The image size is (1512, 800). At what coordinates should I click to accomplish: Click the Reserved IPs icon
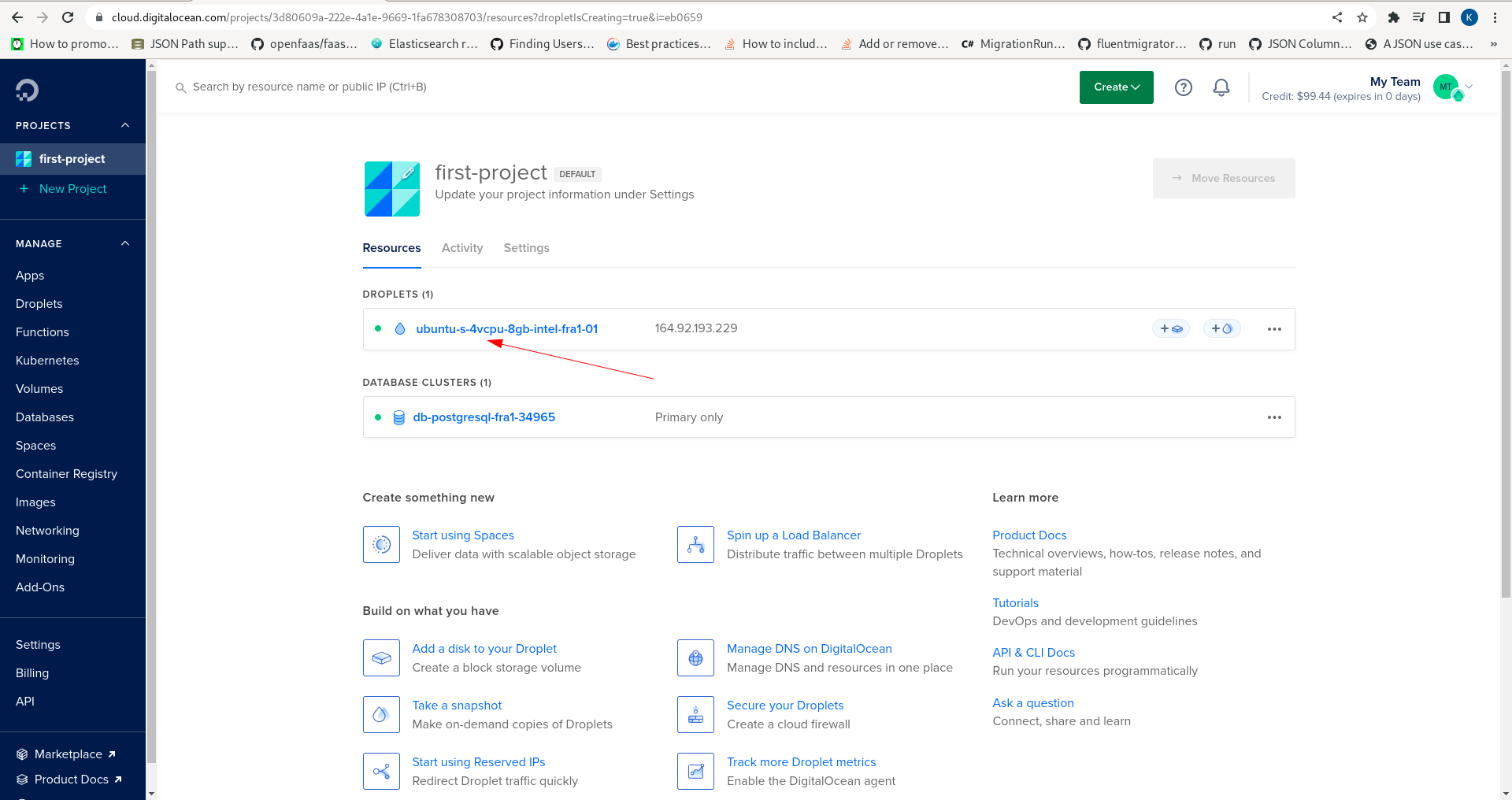(x=381, y=772)
